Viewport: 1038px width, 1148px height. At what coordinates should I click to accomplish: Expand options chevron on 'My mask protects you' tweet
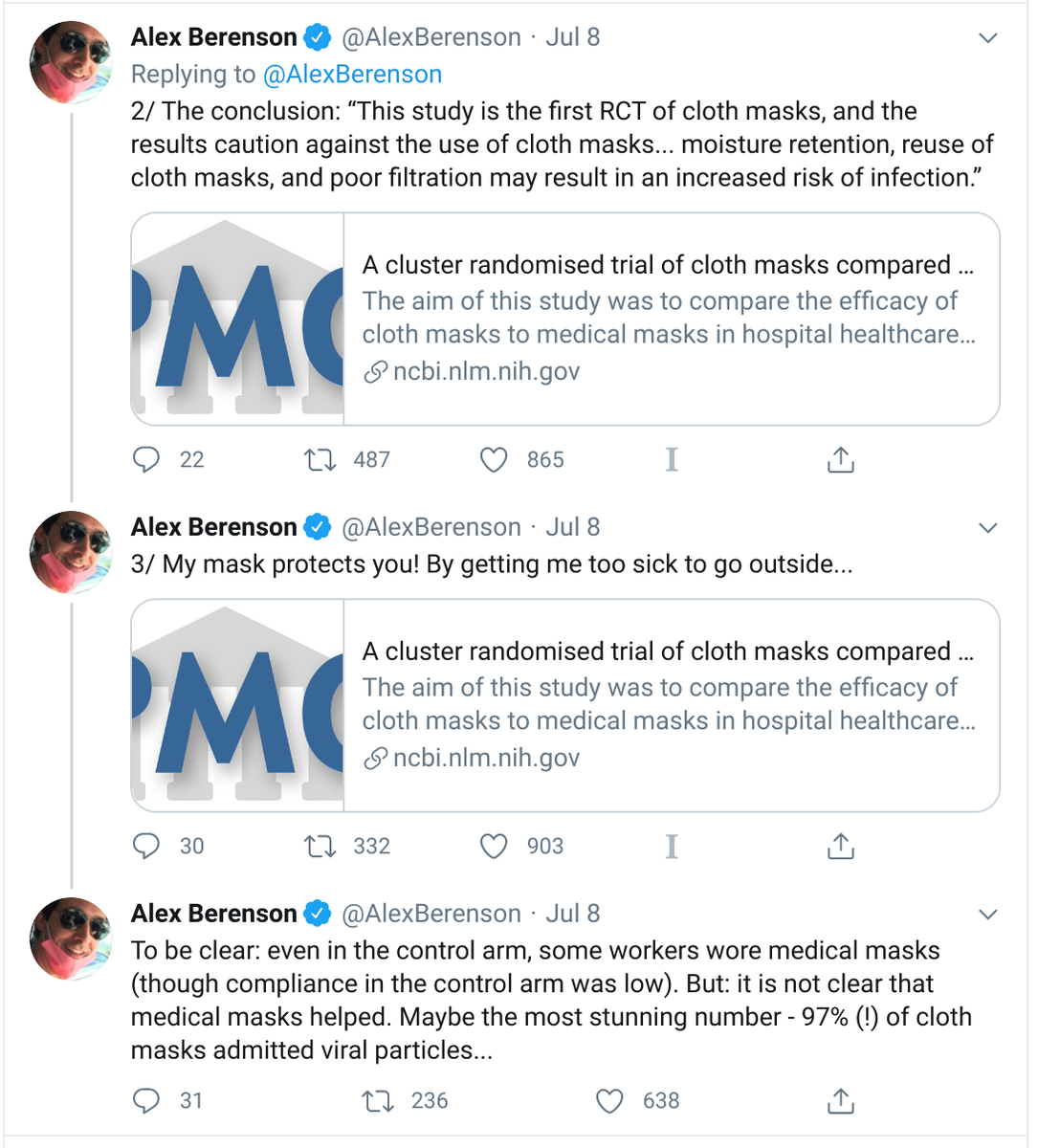click(x=988, y=528)
